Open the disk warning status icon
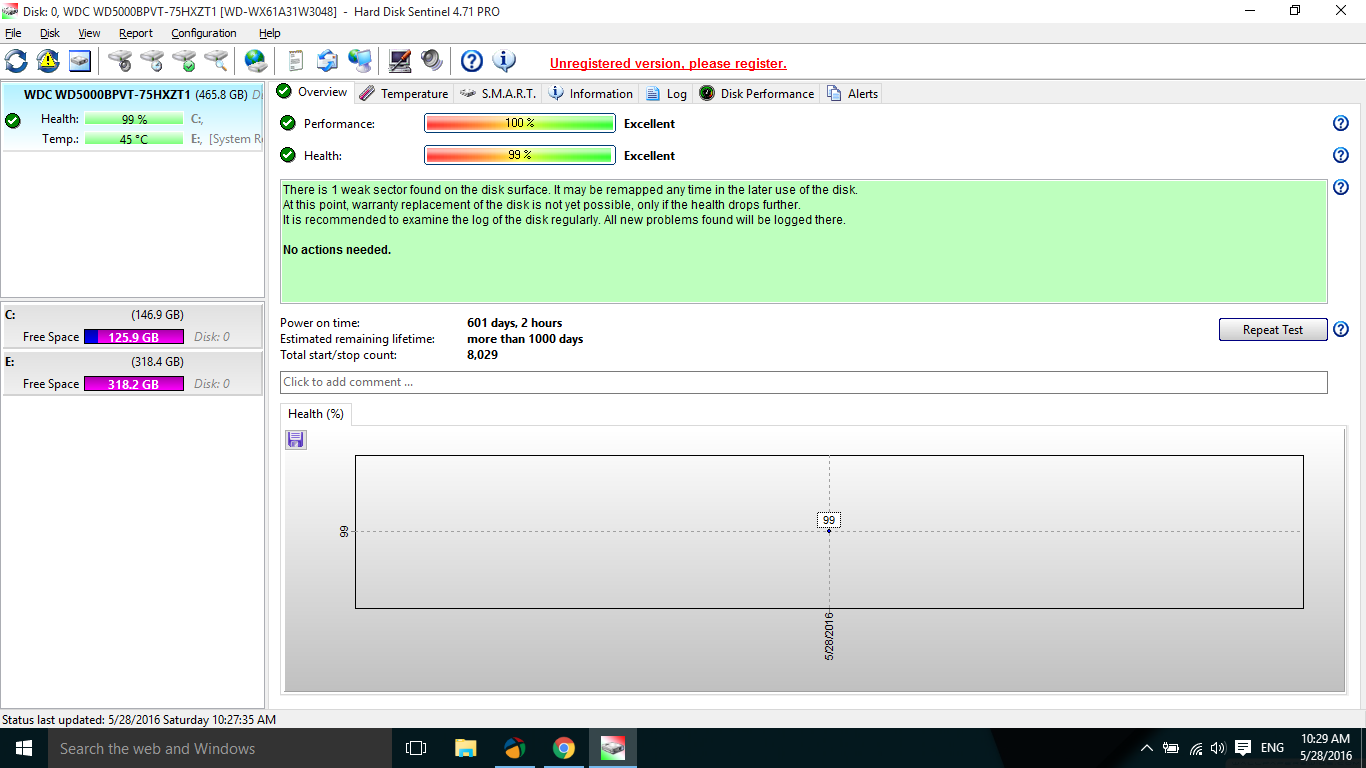 pyautogui.click(x=47, y=61)
